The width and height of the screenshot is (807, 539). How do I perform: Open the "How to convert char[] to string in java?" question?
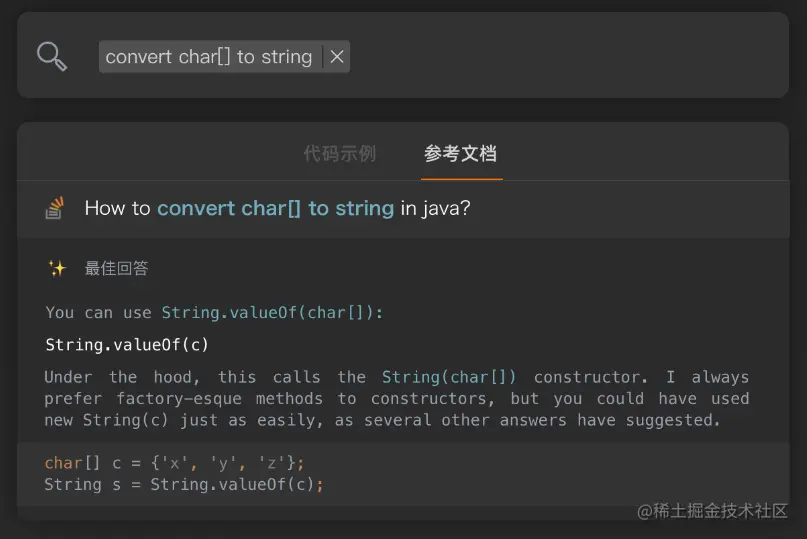click(x=277, y=208)
